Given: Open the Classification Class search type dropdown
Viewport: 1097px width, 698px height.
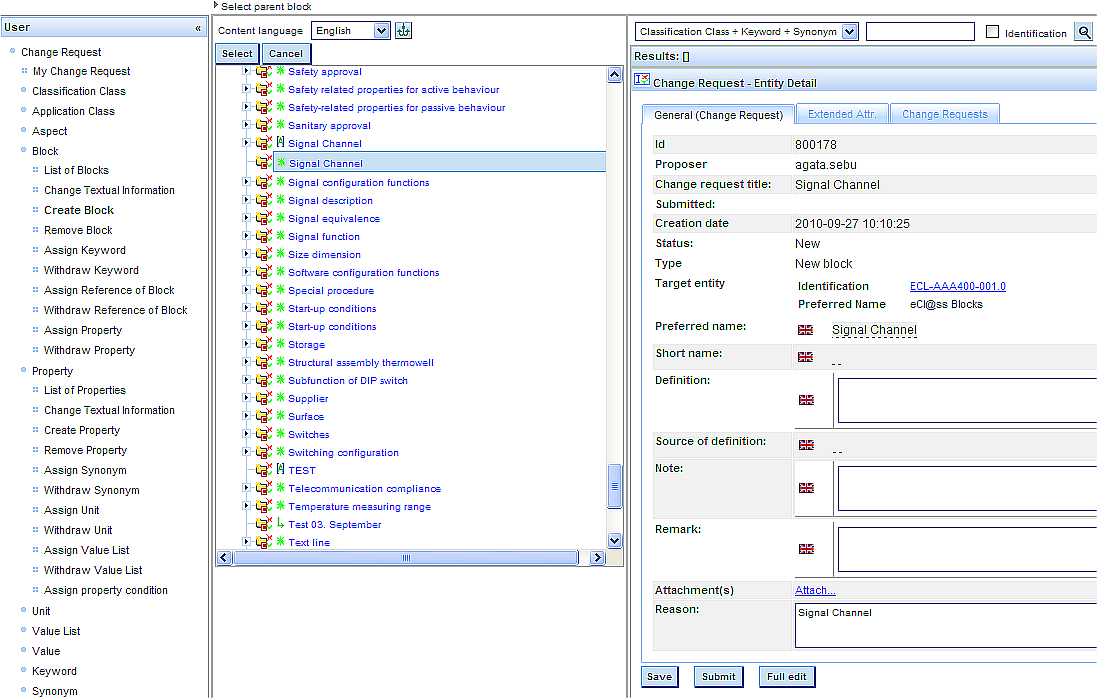Looking at the screenshot, I should 747,32.
